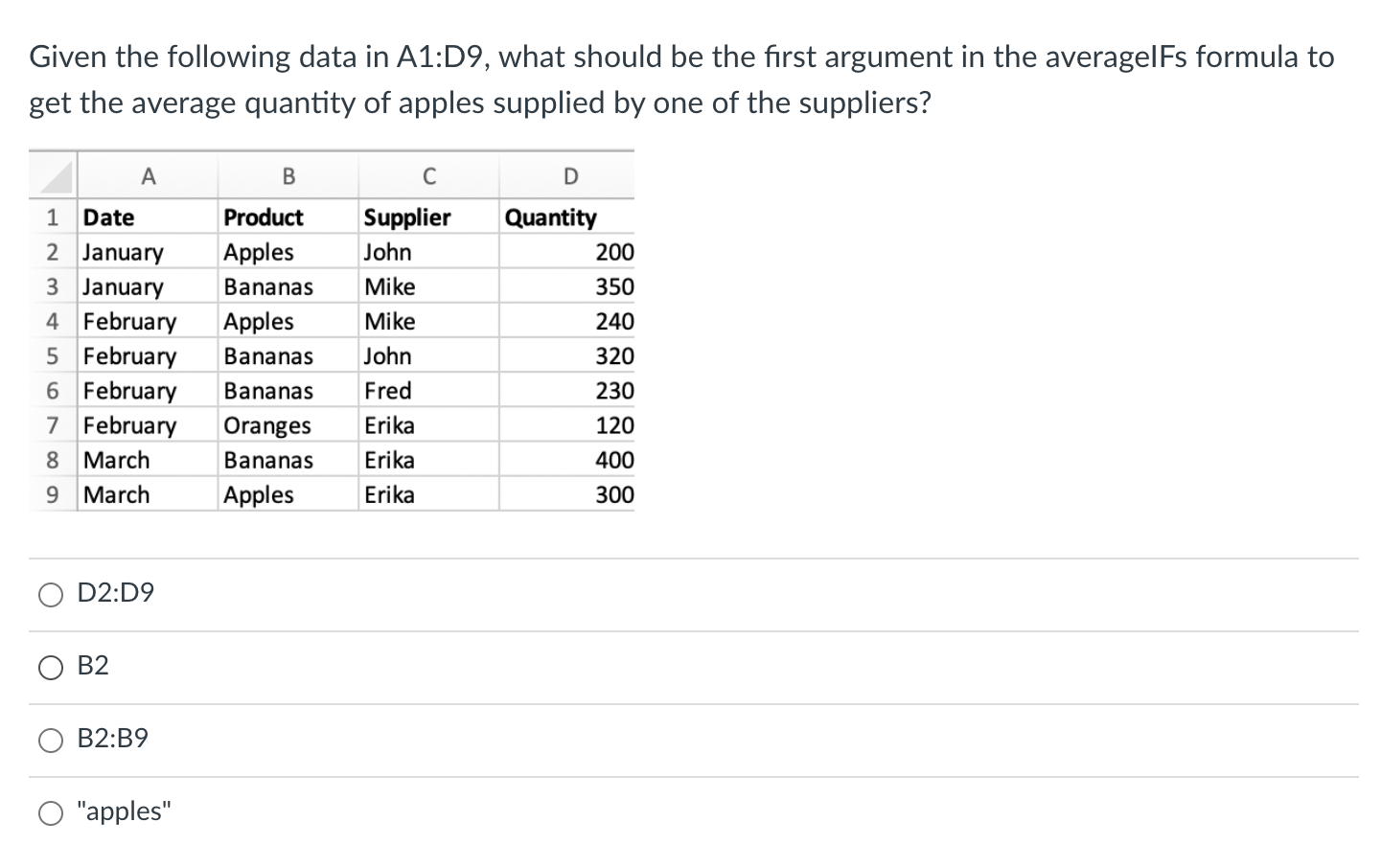Click the cell with quantity 400

point(567,460)
